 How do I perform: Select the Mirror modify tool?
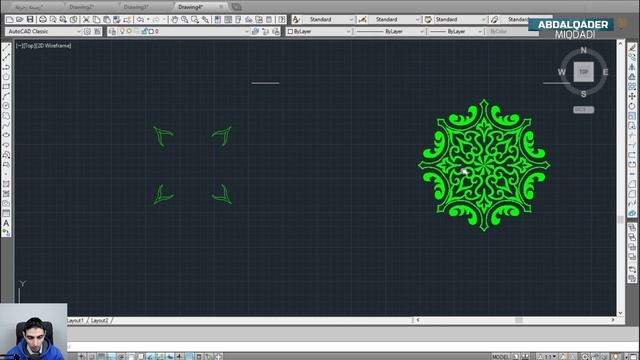632,67
